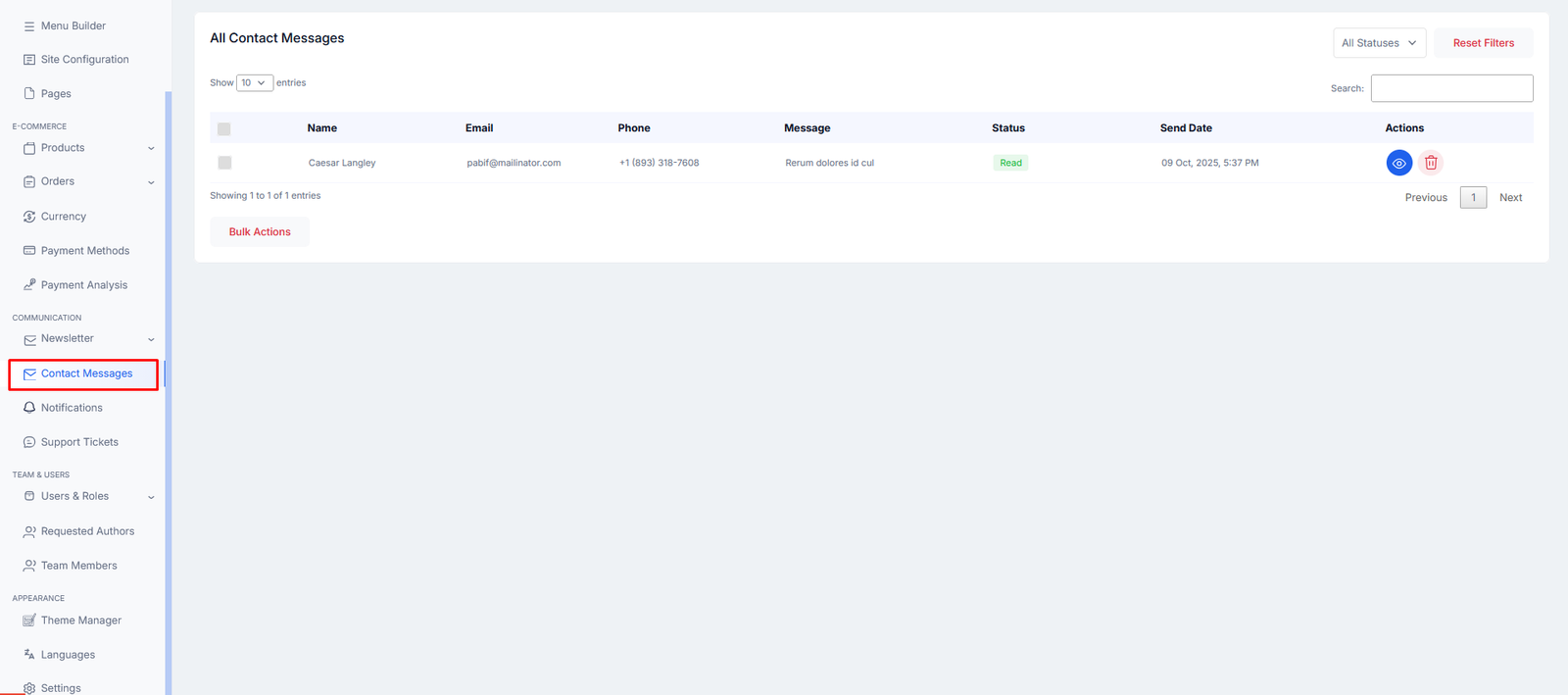This screenshot has height=695, width=1568.
Task: Expand the Orders submenu chevron
Action: [x=151, y=182]
